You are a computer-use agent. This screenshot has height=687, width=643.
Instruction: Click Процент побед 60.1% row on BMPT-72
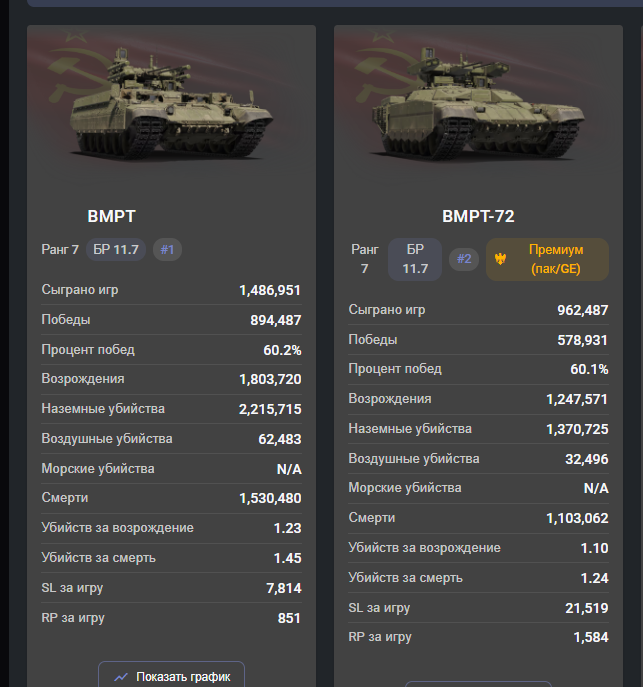pyautogui.click(x=478, y=369)
